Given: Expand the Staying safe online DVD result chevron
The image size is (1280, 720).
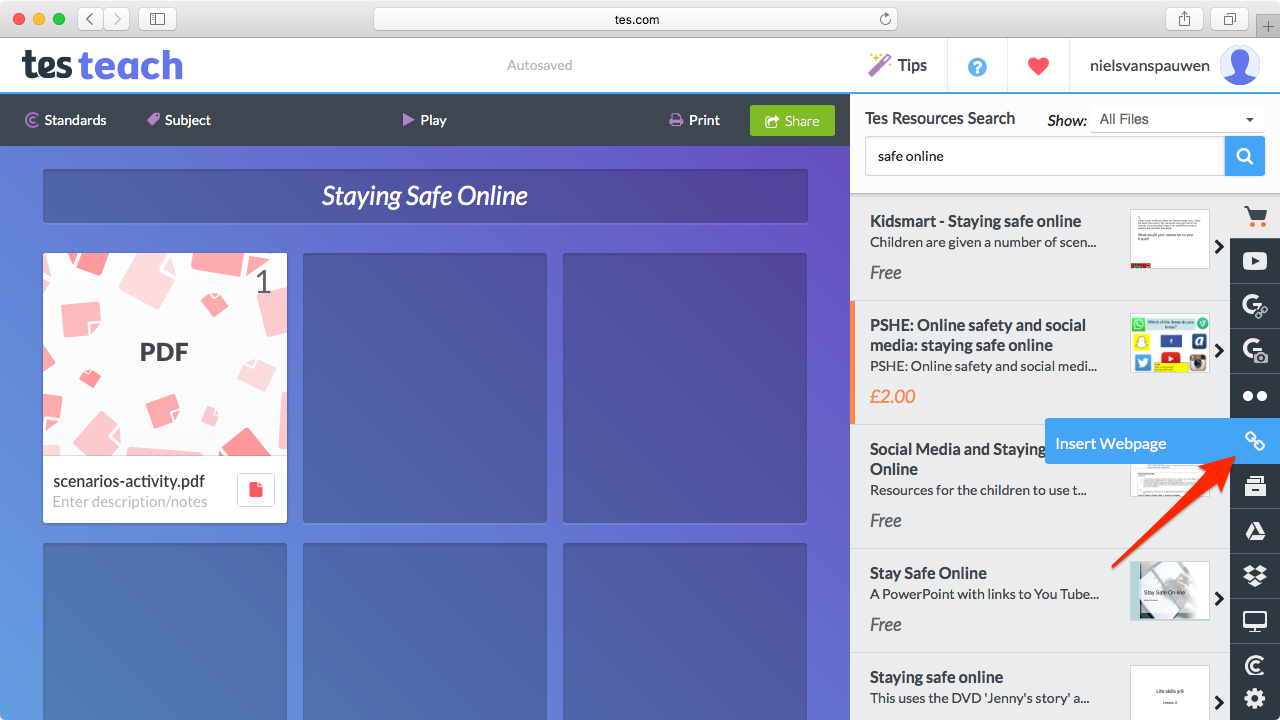Looking at the screenshot, I should [1219, 702].
